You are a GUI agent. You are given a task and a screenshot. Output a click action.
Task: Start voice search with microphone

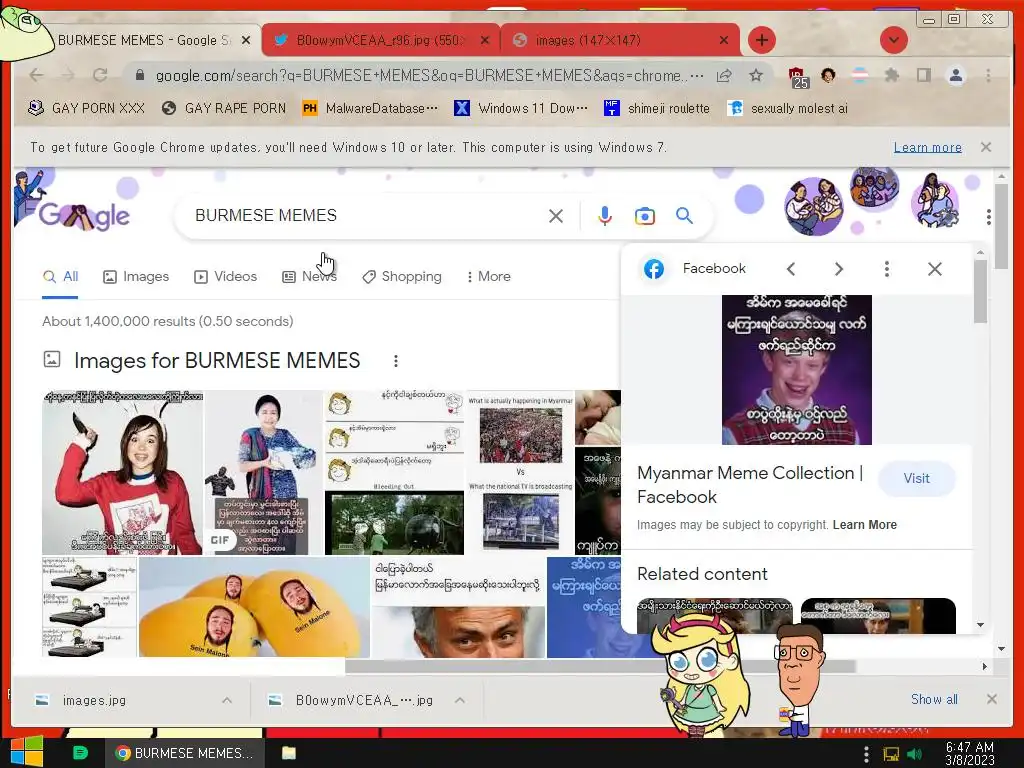point(605,216)
